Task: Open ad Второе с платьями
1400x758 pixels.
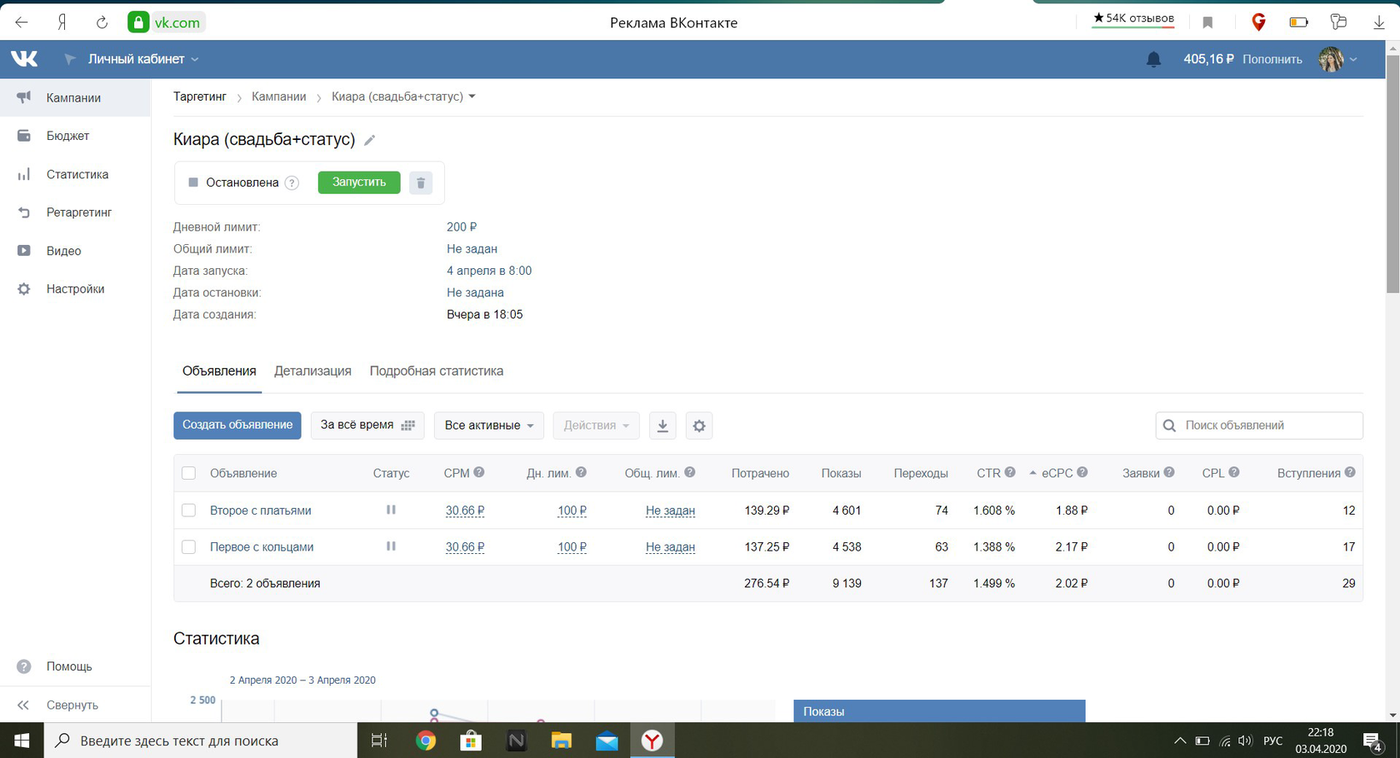Action: tap(260, 510)
